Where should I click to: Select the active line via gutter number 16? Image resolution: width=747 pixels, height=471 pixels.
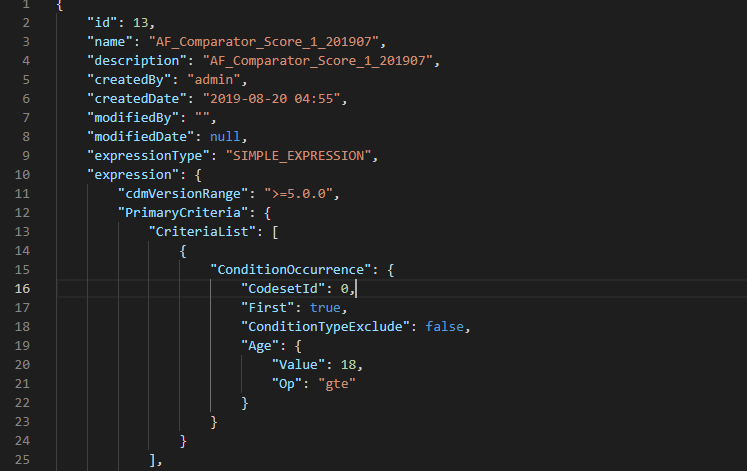22,289
